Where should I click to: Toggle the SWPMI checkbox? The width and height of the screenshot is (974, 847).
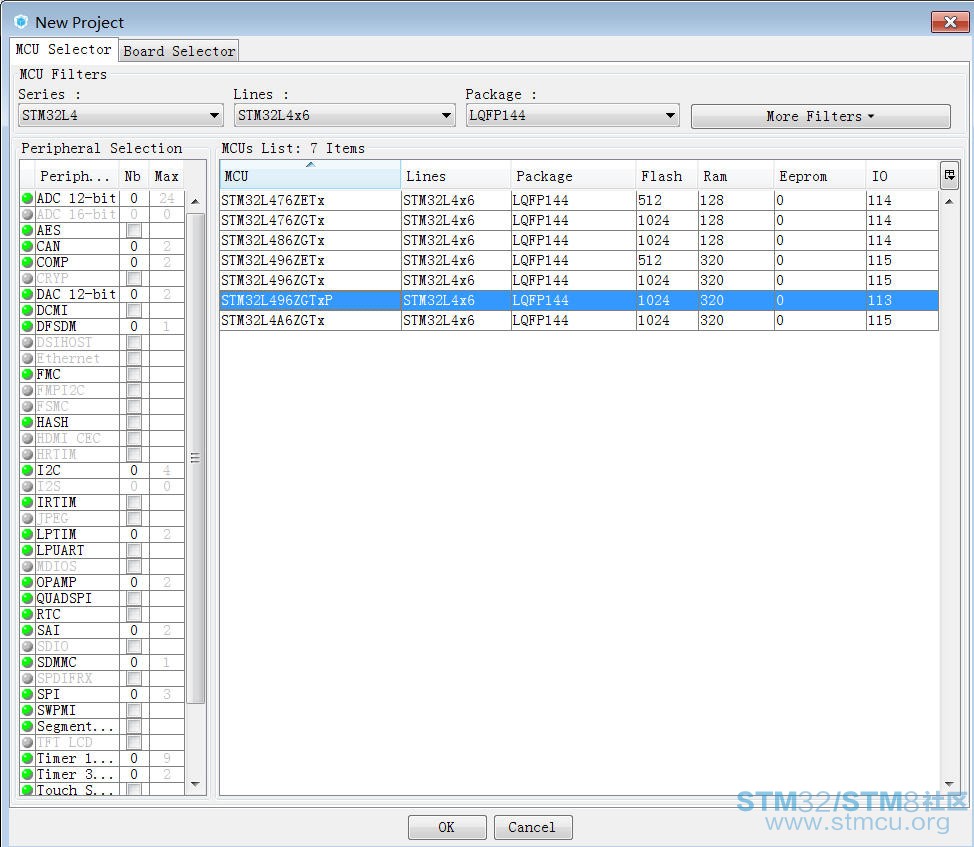point(134,710)
